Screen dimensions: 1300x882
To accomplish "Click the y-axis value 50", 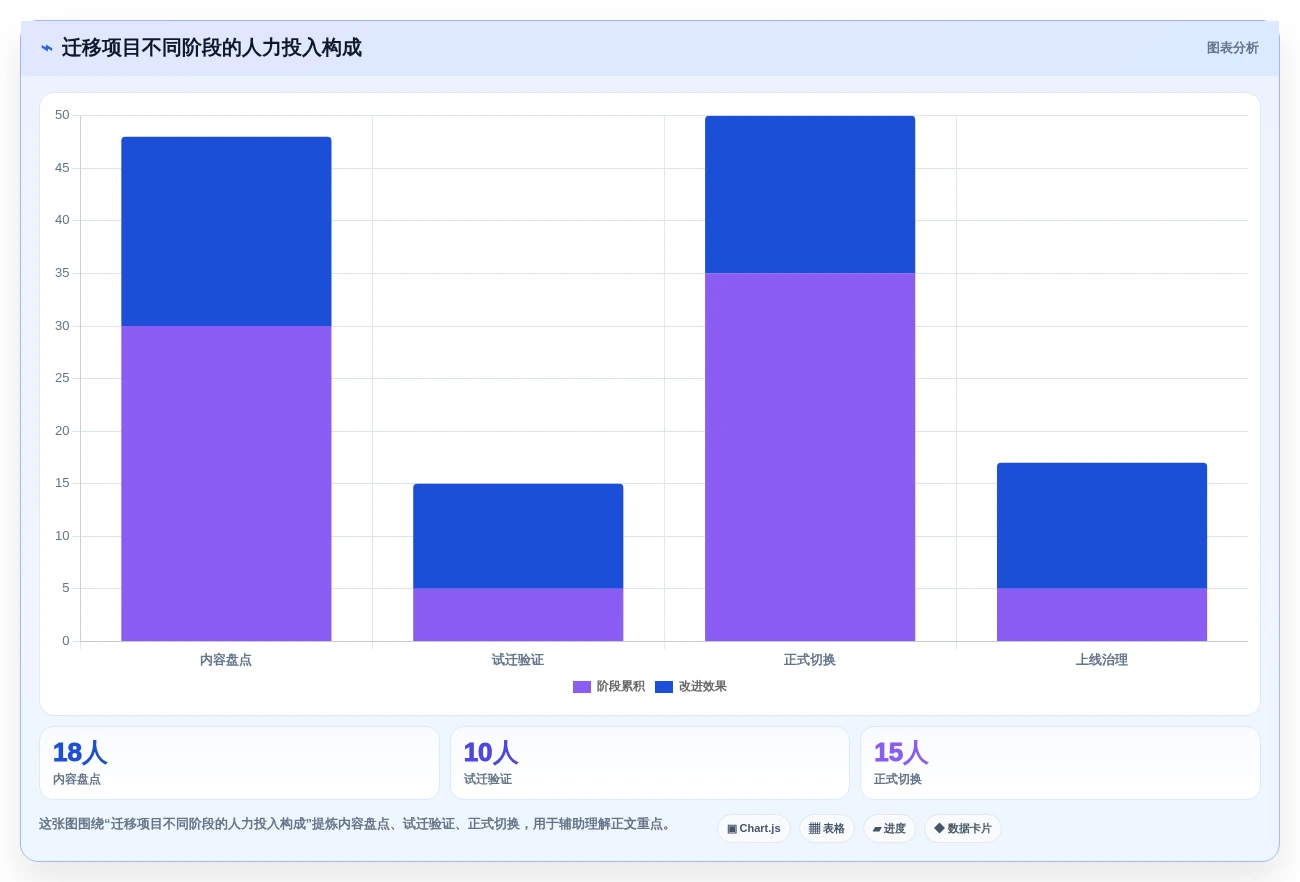I will pos(62,115).
